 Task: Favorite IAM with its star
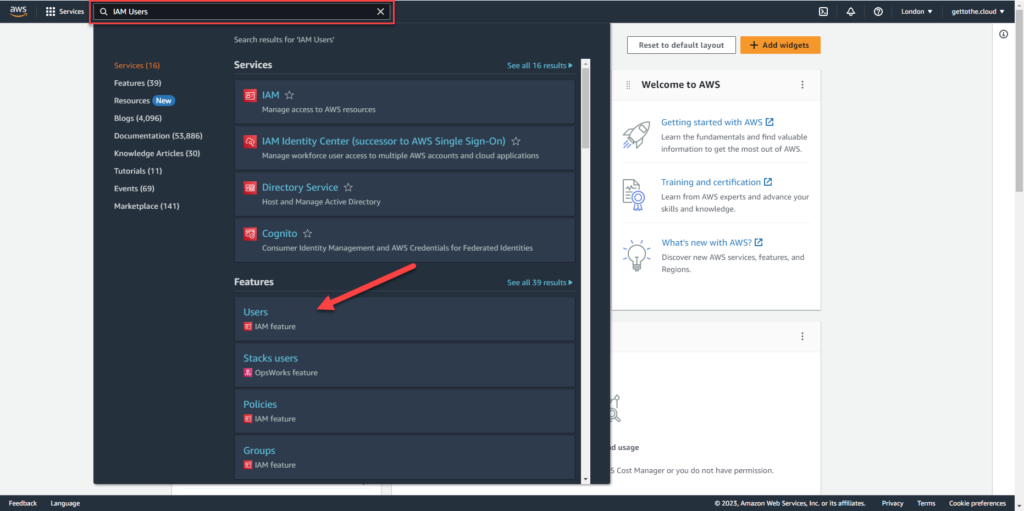289,95
